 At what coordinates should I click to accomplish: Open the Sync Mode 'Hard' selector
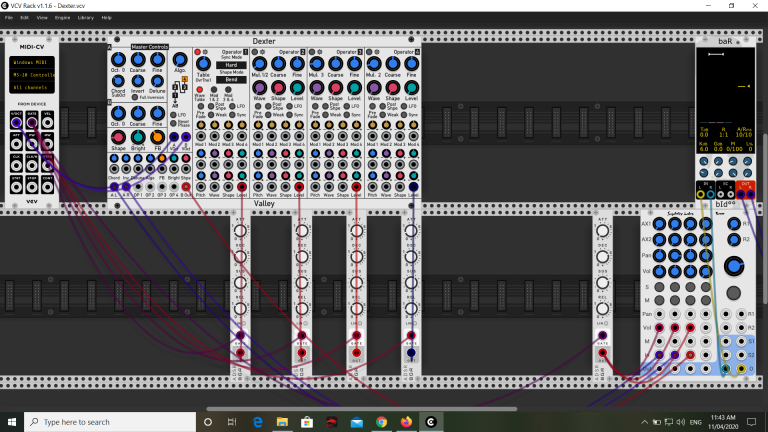click(231, 65)
